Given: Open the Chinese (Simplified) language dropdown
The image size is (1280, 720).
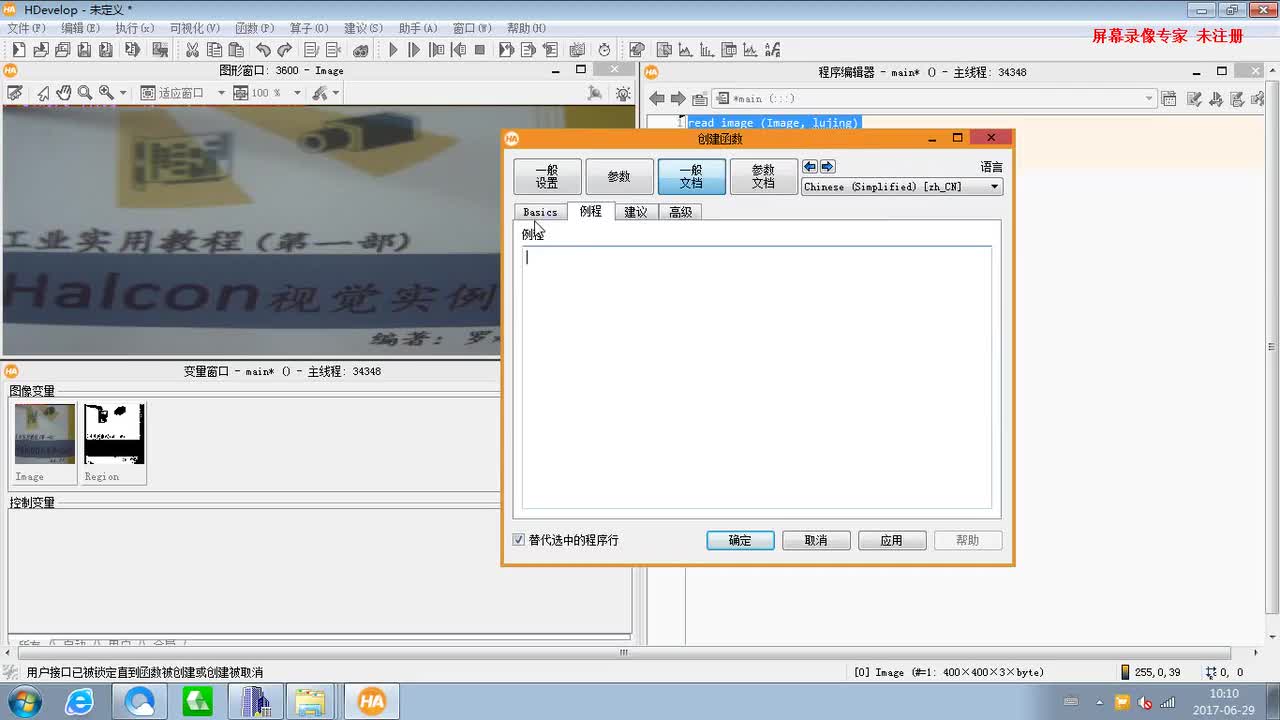Looking at the screenshot, I should pyautogui.click(x=902, y=187).
